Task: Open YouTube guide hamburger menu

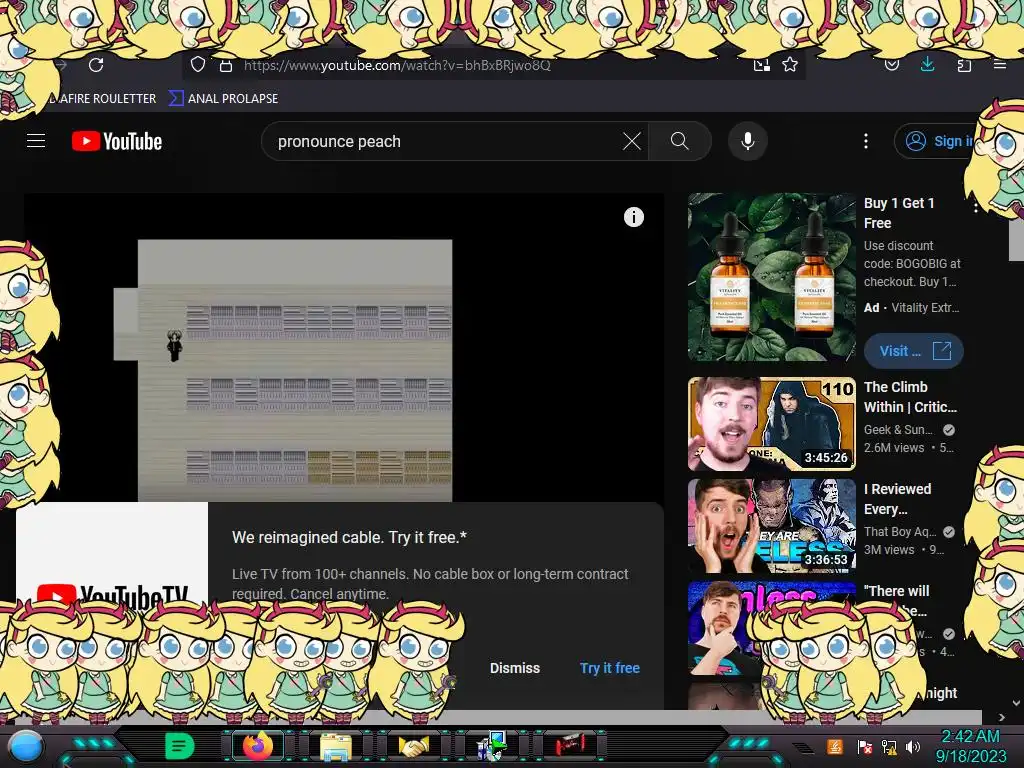Action: pyautogui.click(x=36, y=140)
